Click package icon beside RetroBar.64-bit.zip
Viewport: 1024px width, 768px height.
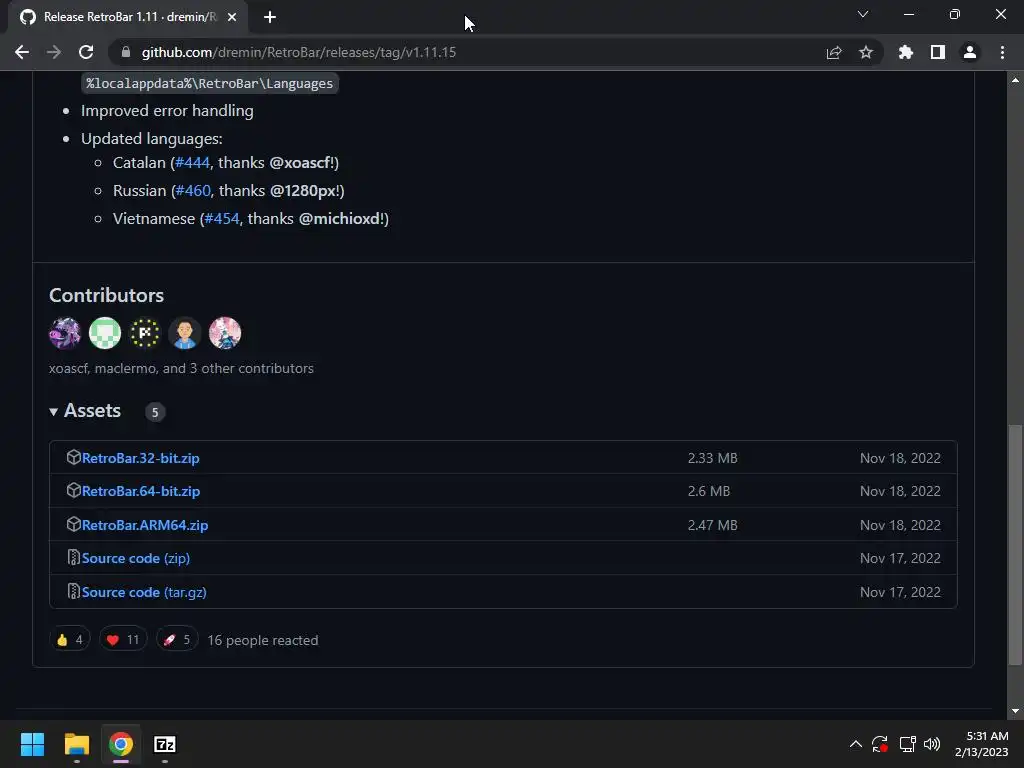(x=73, y=490)
